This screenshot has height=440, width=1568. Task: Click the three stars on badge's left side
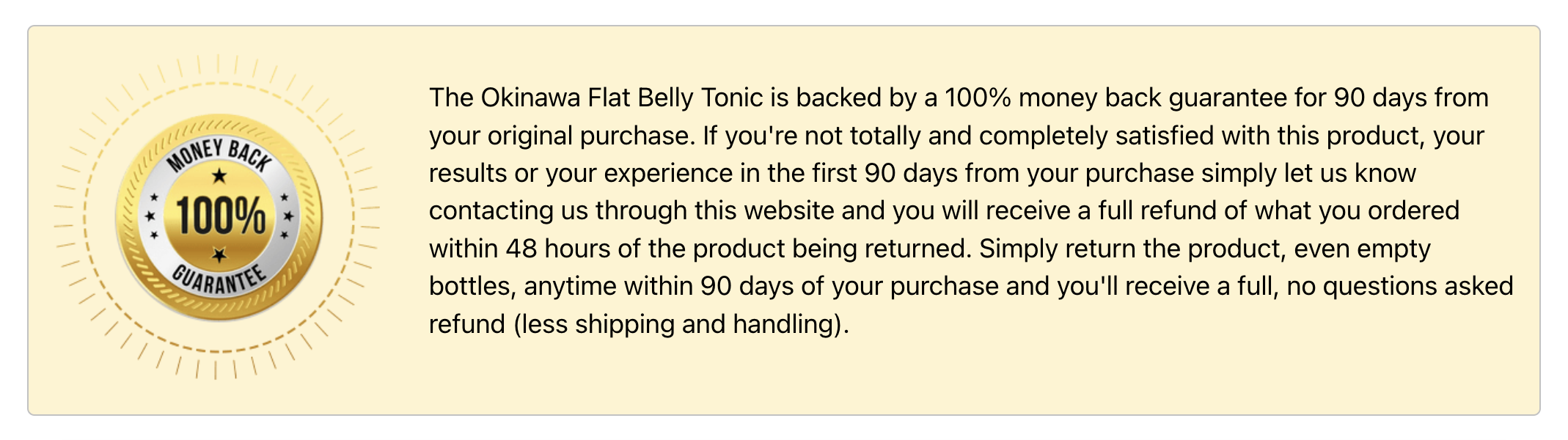click(x=152, y=216)
